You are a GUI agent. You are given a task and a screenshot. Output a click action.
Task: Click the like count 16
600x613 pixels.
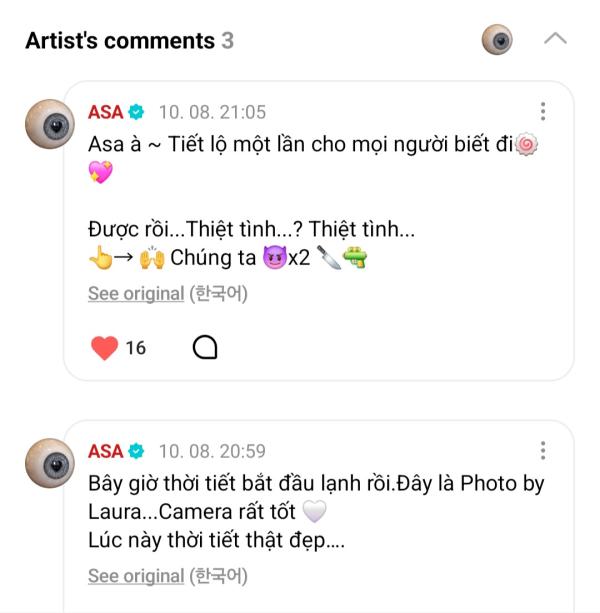click(136, 348)
